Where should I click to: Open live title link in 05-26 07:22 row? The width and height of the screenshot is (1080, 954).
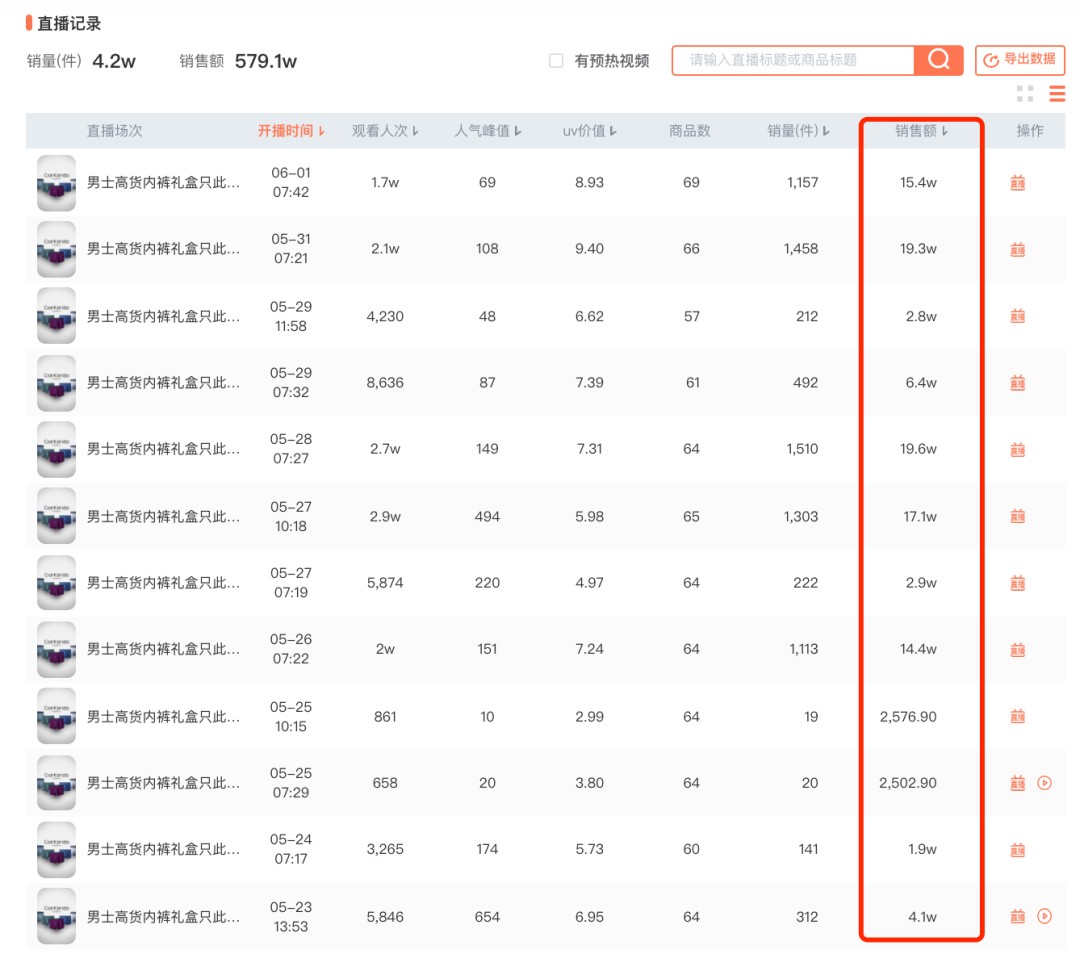point(163,649)
